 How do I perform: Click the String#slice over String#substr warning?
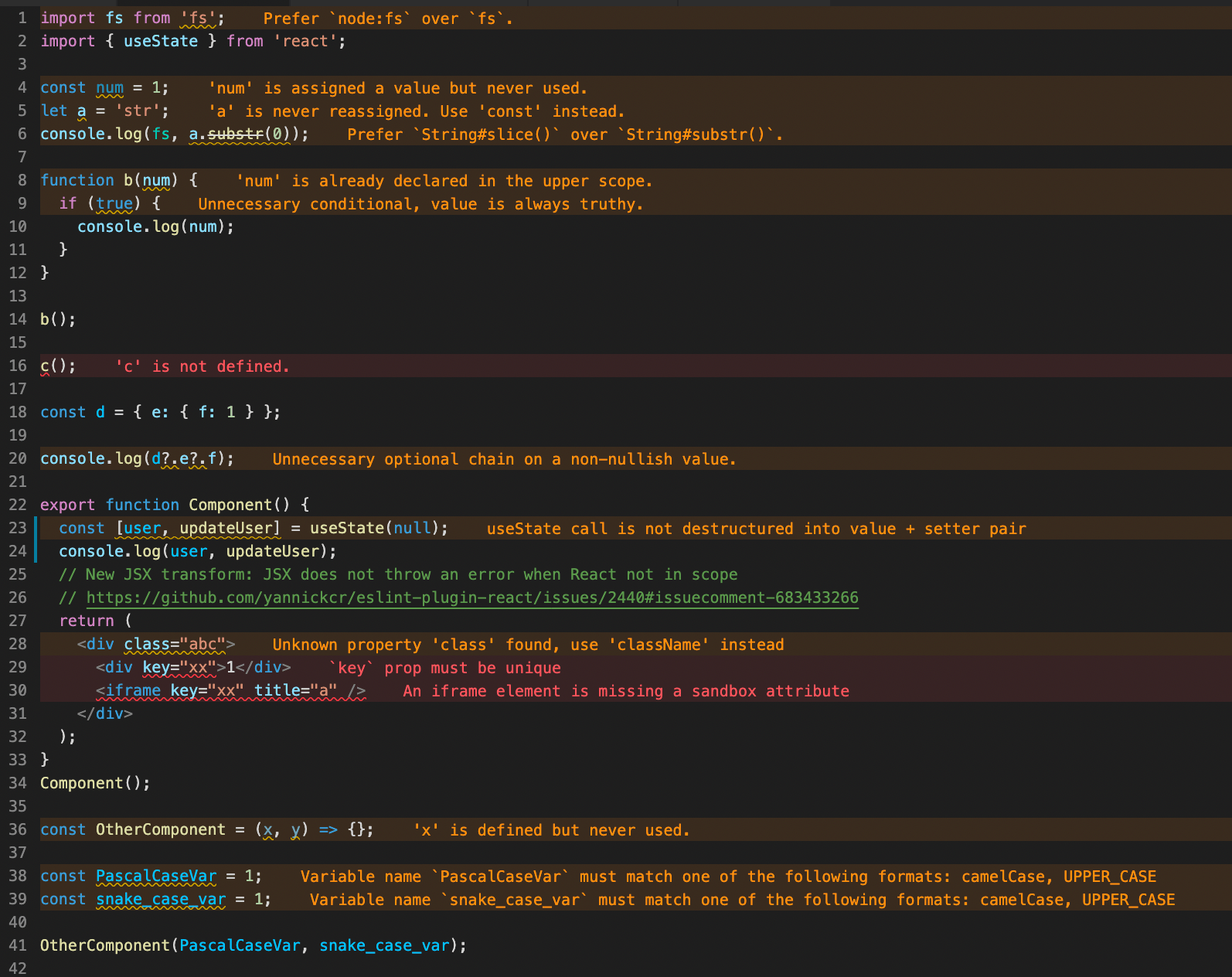[565, 134]
